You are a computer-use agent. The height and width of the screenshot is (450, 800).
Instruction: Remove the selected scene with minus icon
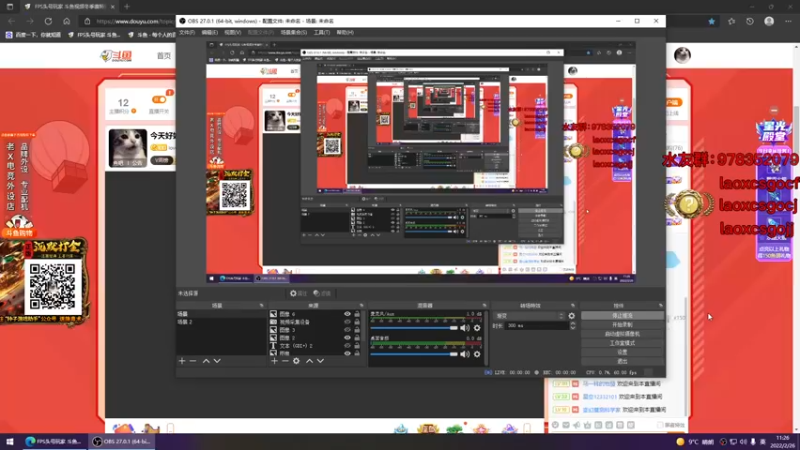click(193, 361)
